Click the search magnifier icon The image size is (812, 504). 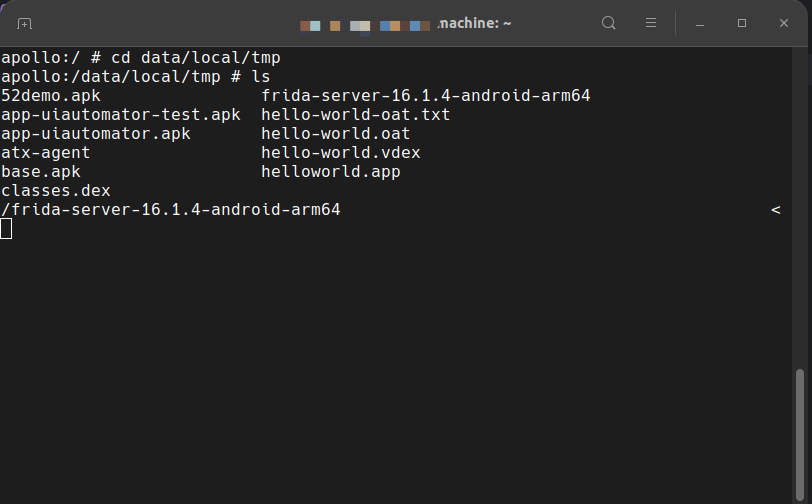(609, 23)
